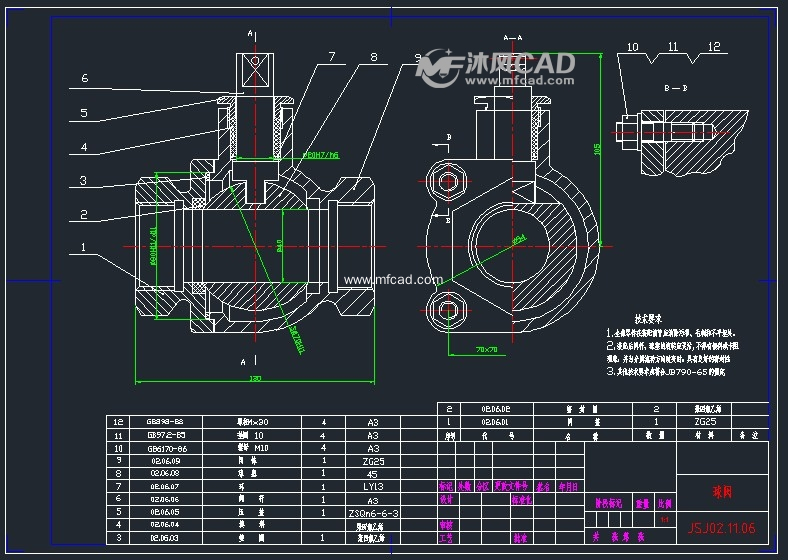This screenshot has height=560, width=788.
Task: Select the ZSQn6-6-3 material cell in the parts list
Action: (373, 512)
